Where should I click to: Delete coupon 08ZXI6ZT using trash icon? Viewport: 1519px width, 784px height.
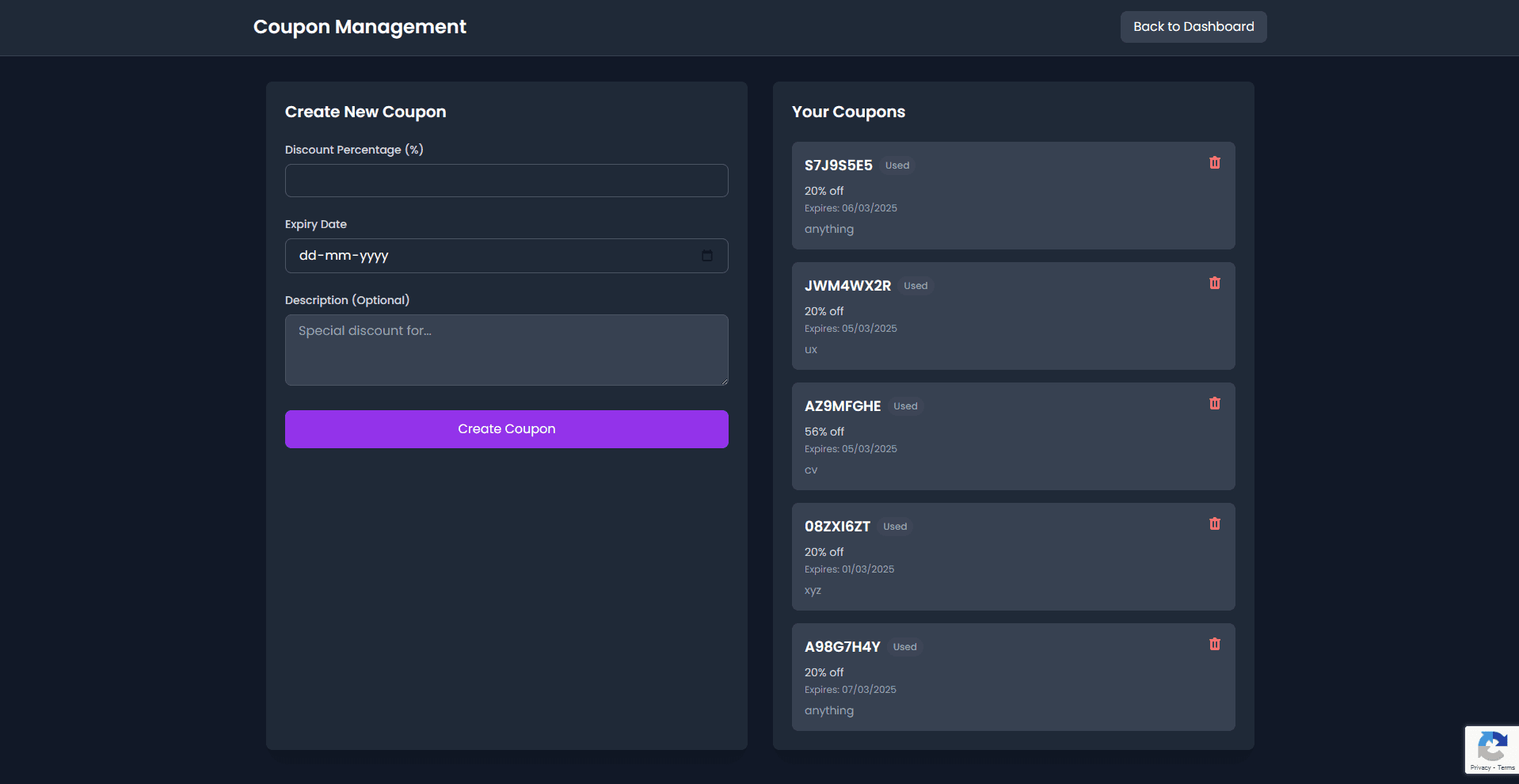(x=1215, y=523)
